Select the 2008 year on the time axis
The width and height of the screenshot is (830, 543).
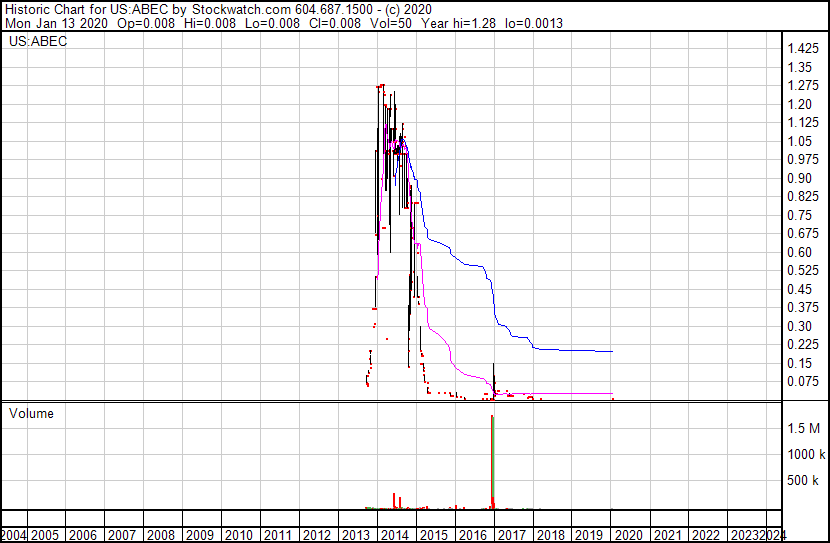point(160,535)
